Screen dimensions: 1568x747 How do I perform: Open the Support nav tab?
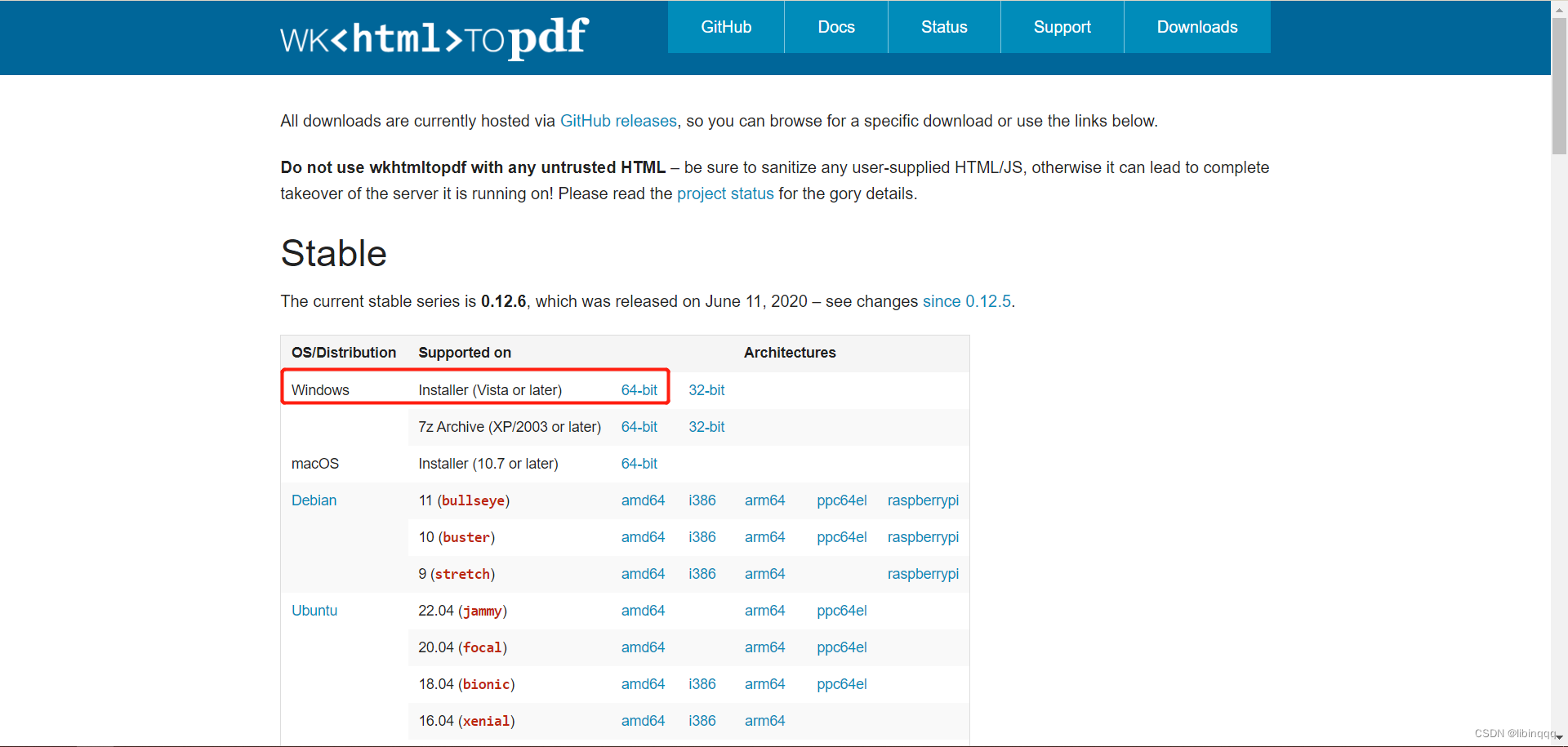point(1062,27)
